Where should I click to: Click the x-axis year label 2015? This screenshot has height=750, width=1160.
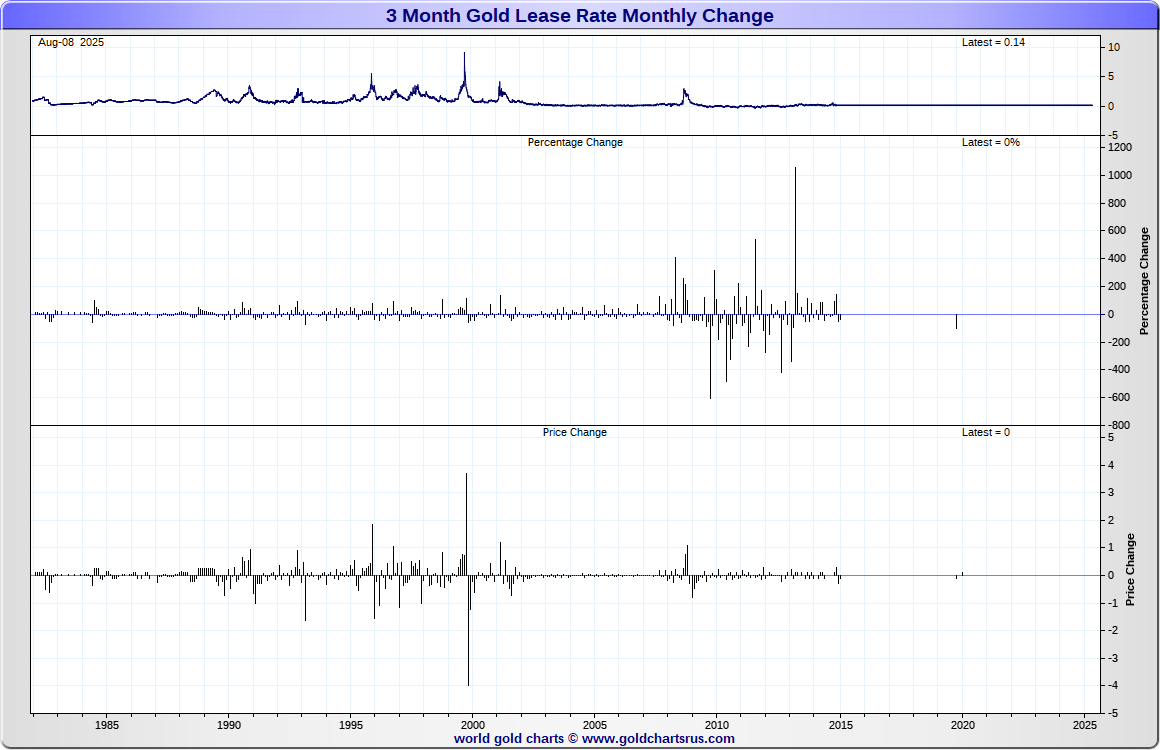[x=840, y=726]
